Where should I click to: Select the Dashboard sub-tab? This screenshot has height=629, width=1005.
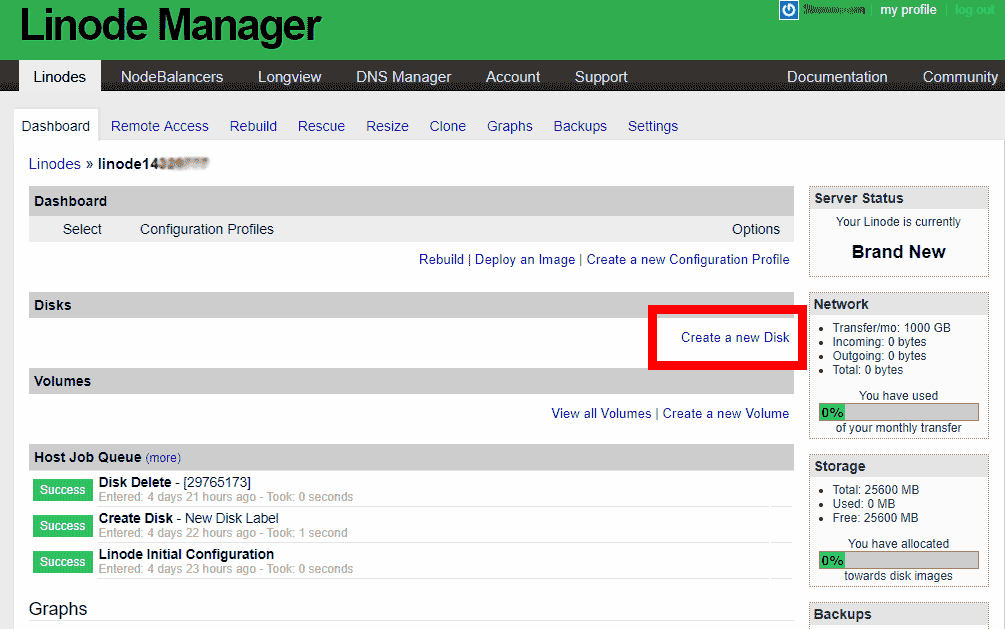tap(56, 126)
